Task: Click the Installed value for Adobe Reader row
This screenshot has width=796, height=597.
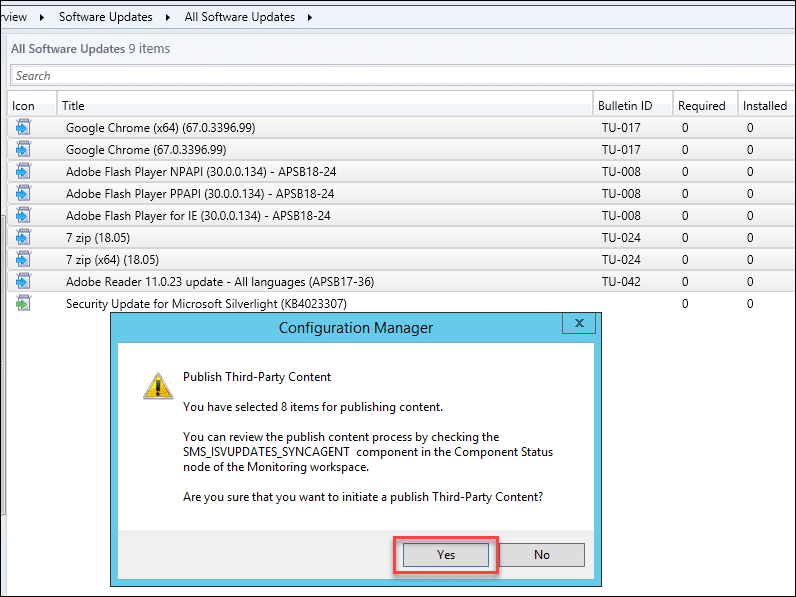Action: pos(750,282)
